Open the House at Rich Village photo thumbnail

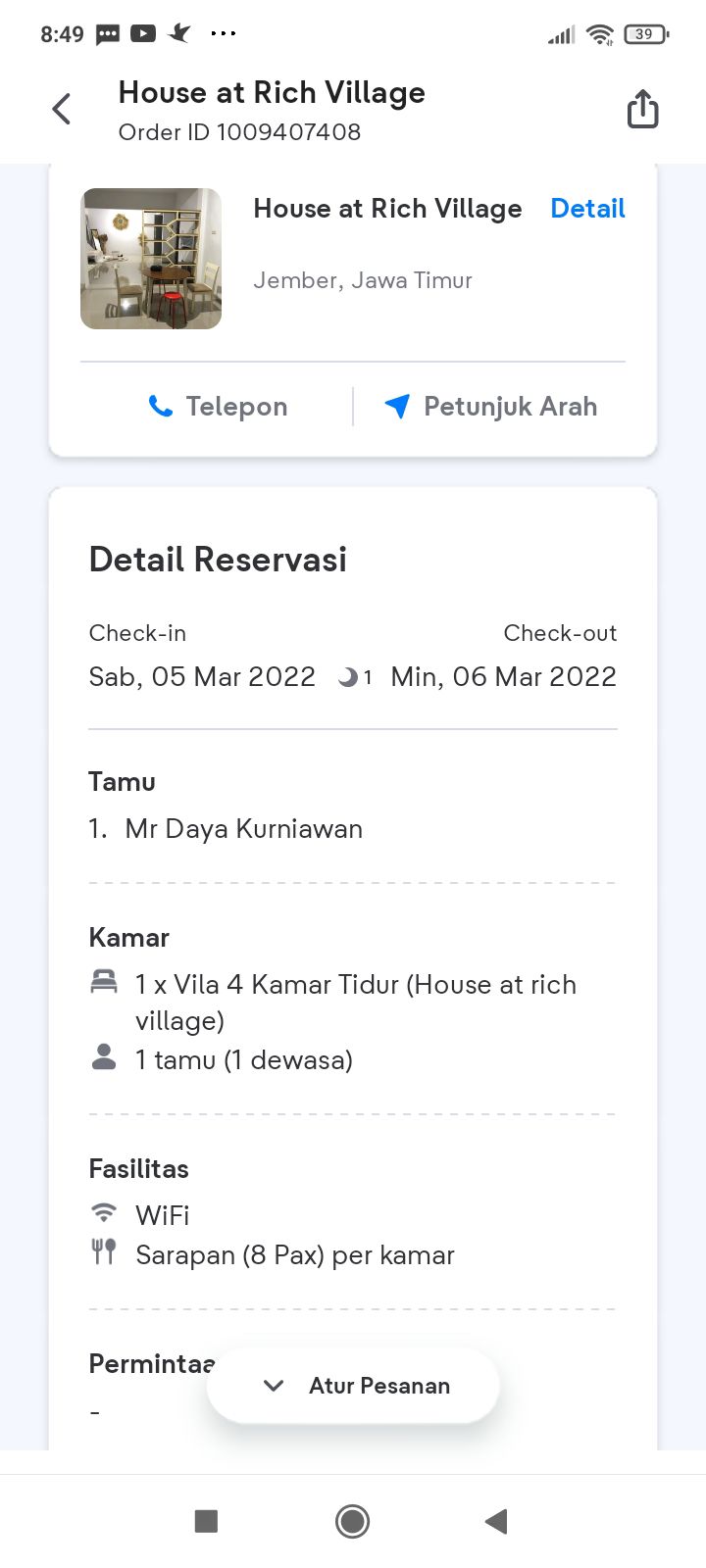(151, 259)
